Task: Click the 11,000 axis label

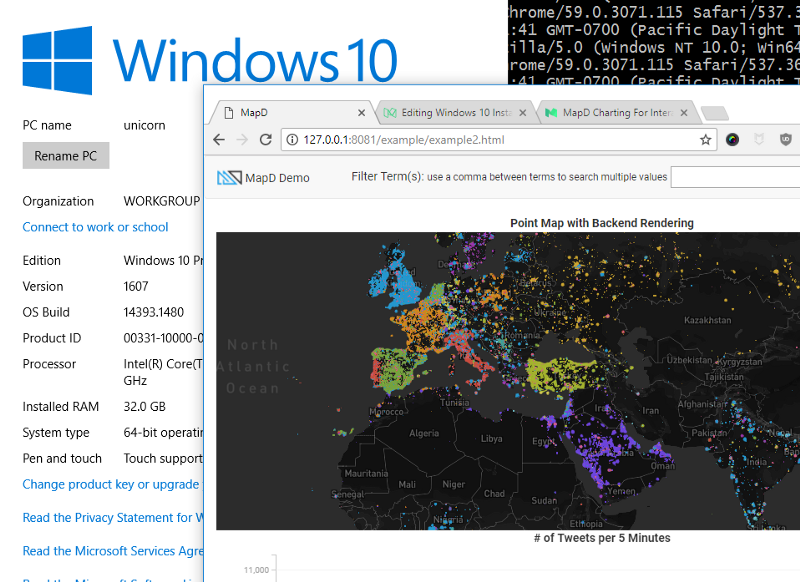Action: 256,570
